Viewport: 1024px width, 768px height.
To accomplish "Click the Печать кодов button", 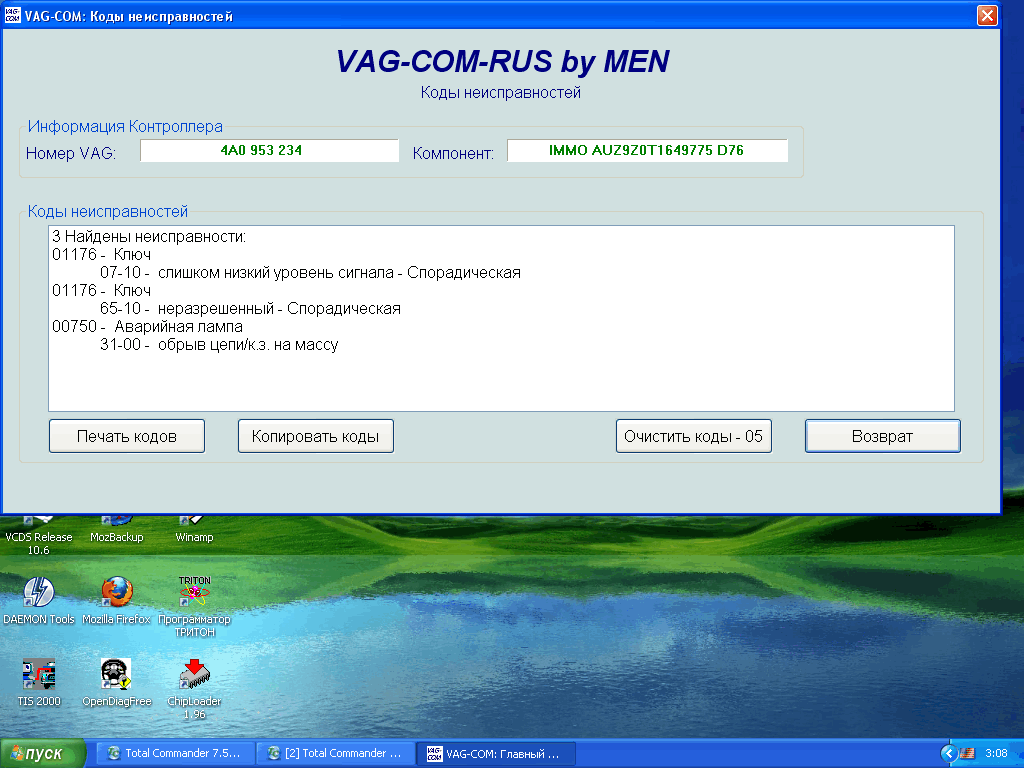I will pyautogui.click(x=127, y=436).
